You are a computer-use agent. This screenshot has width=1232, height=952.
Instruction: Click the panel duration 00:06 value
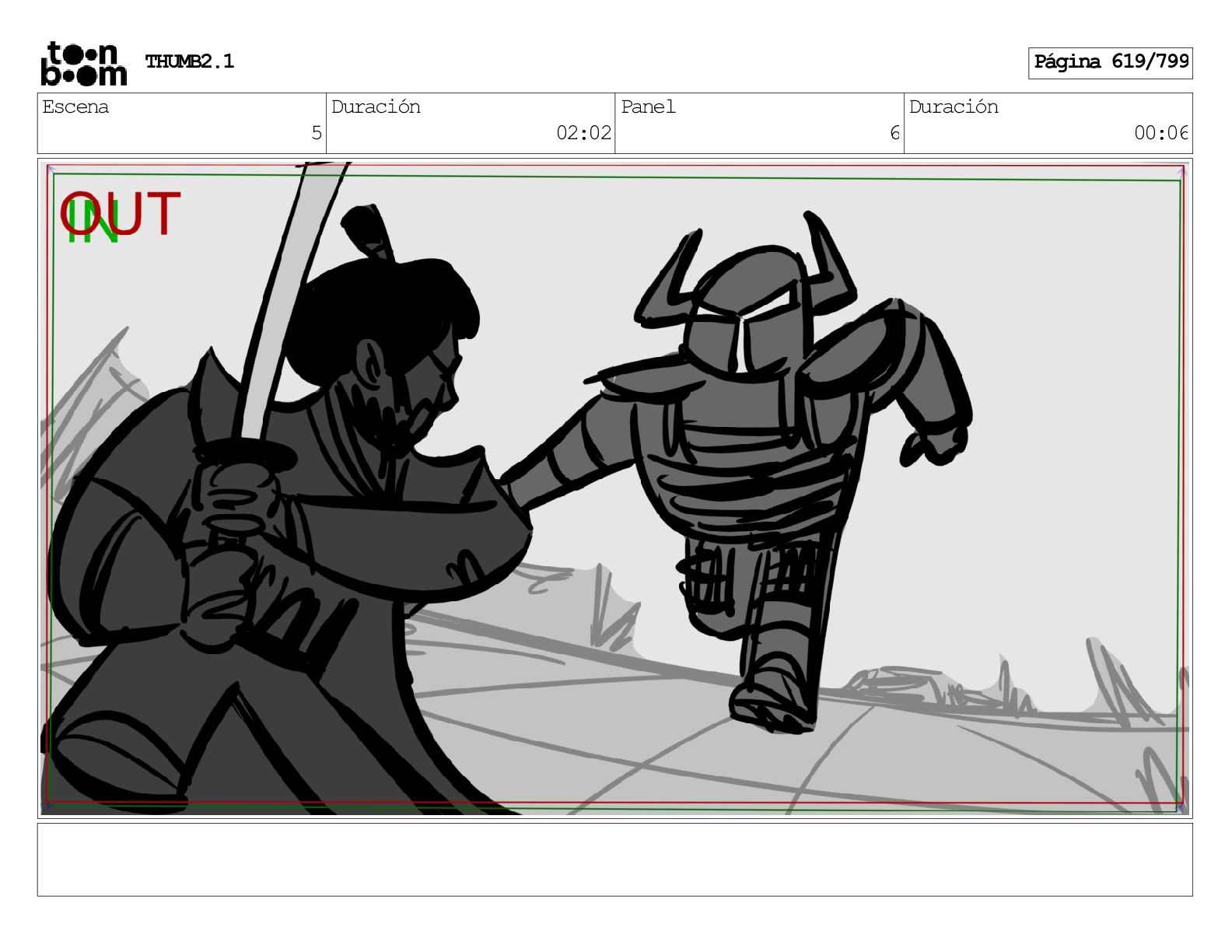coord(1161,133)
